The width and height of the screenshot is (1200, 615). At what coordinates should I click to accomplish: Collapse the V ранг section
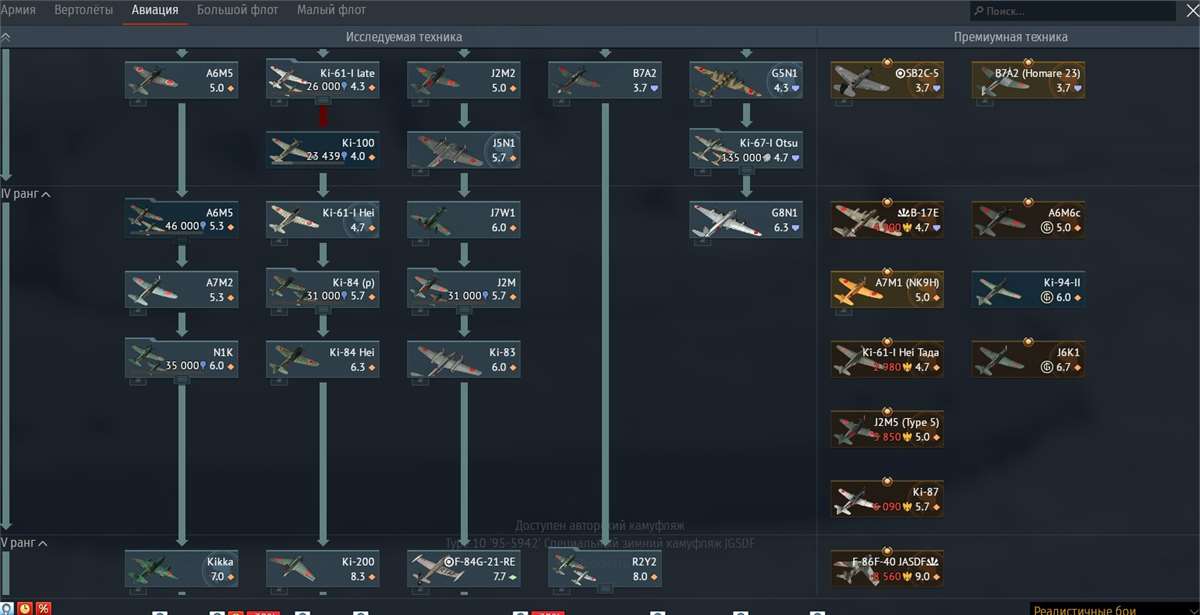[x=22, y=543]
